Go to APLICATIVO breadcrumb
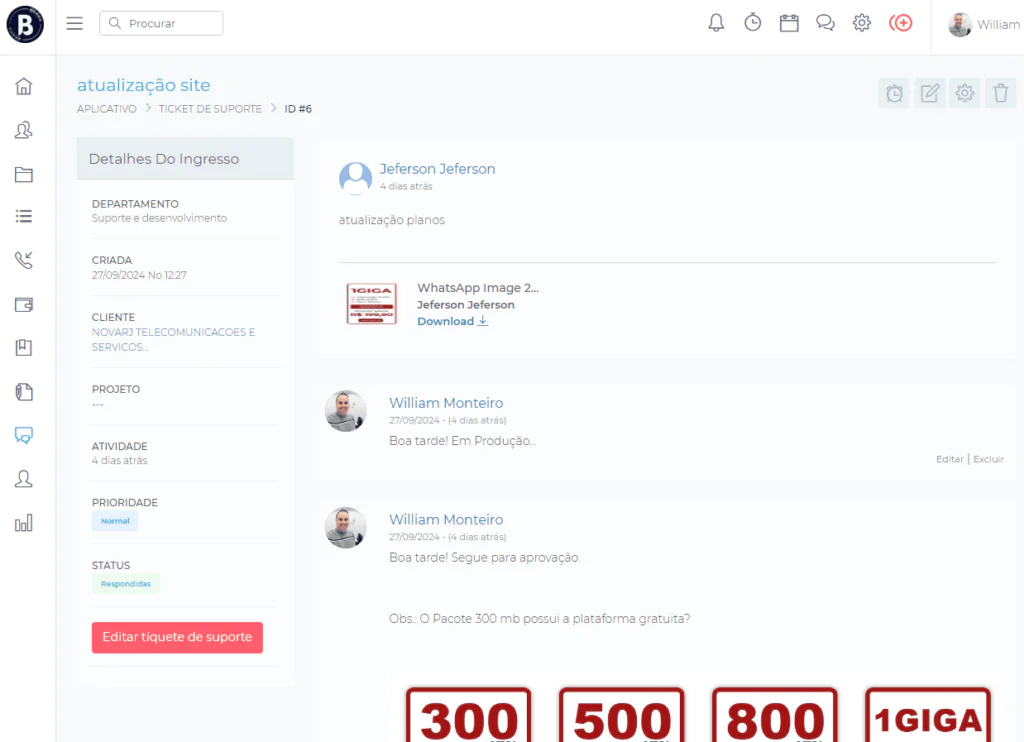The image size is (1024, 742). [106, 108]
